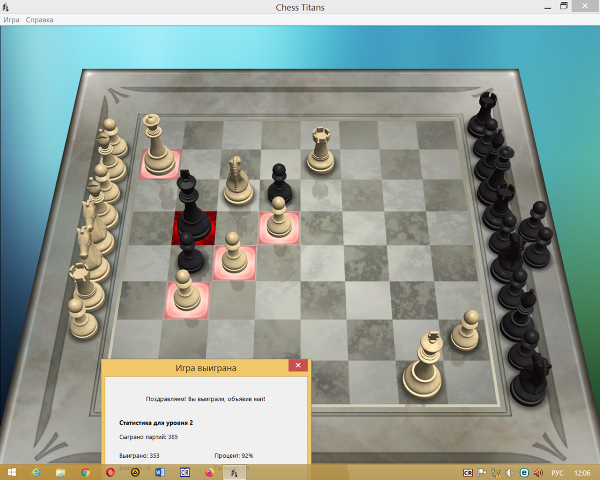The width and height of the screenshot is (600, 480).
Task: Click the Windows Start button
Action: tap(10, 472)
